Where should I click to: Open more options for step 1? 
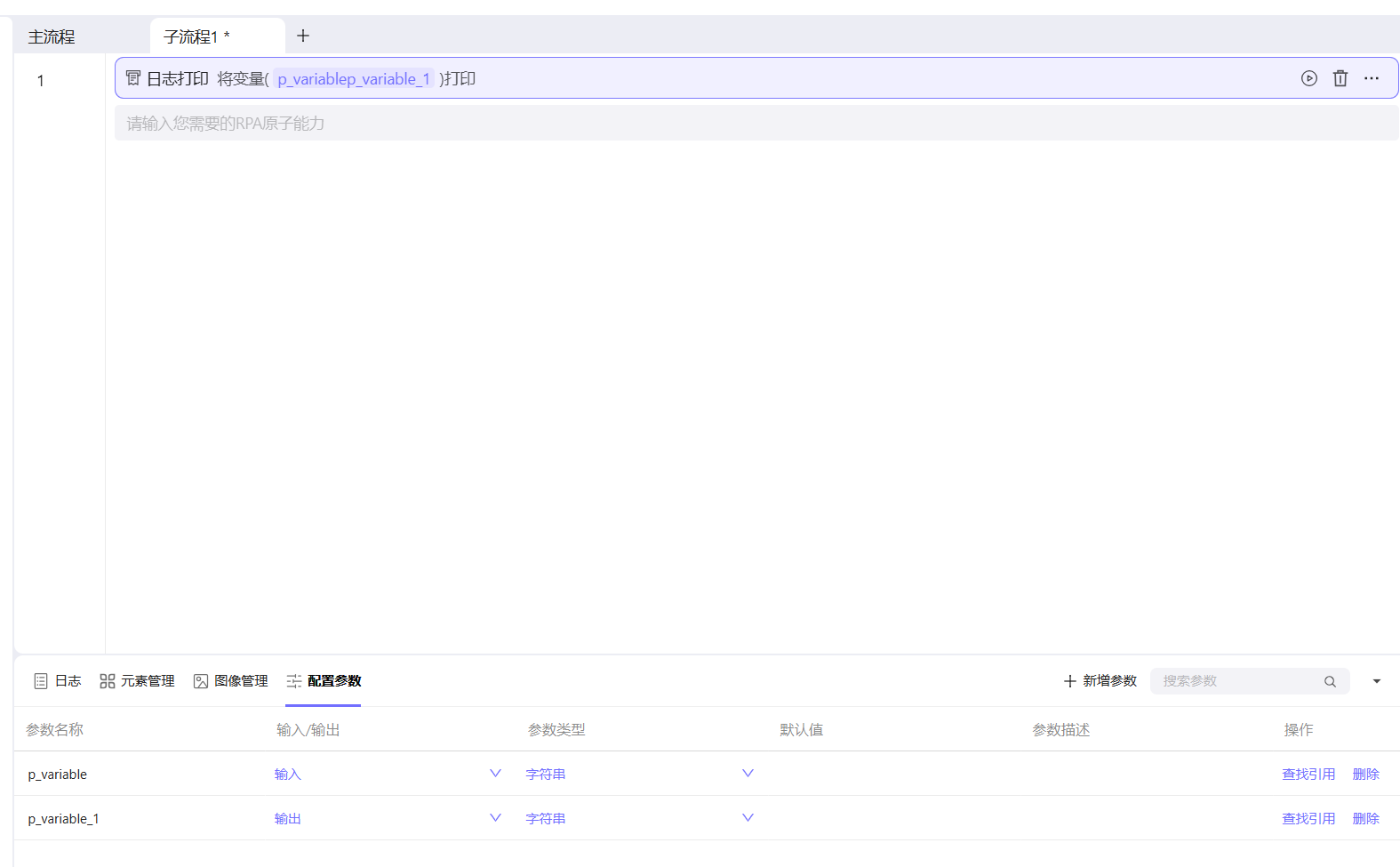[x=1372, y=78]
